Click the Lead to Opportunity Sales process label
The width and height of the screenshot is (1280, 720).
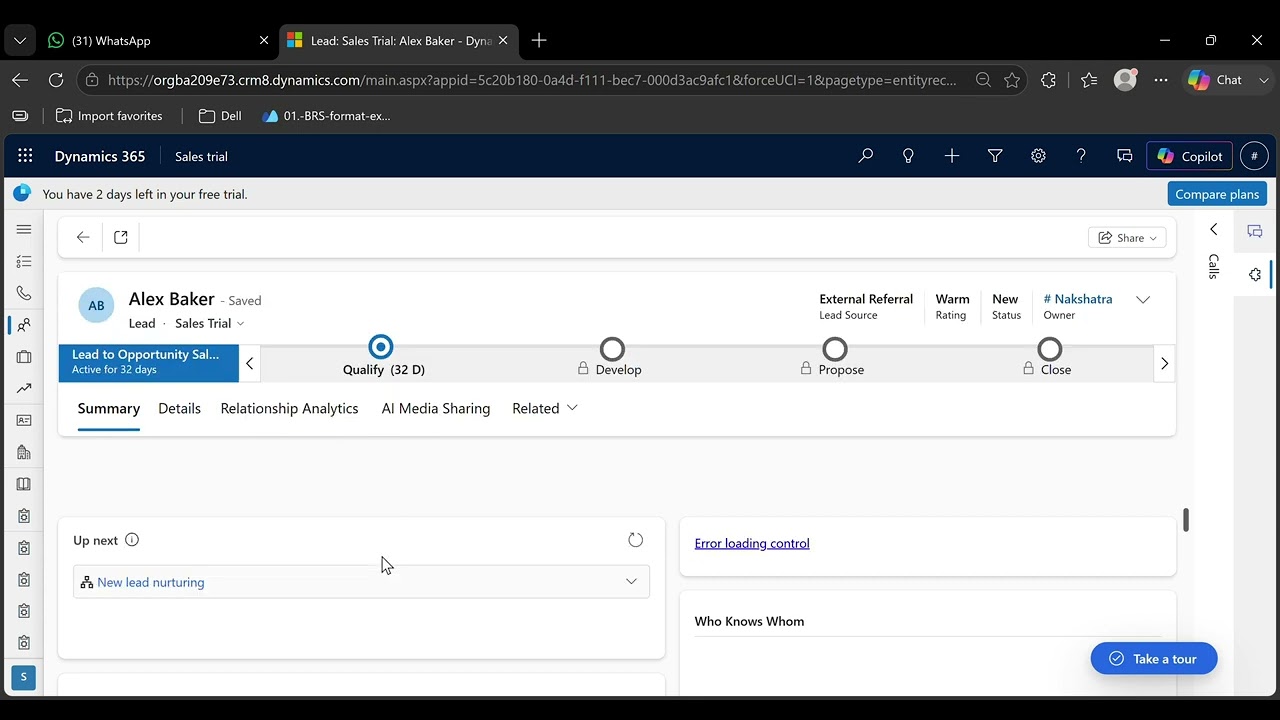coord(148,363)
